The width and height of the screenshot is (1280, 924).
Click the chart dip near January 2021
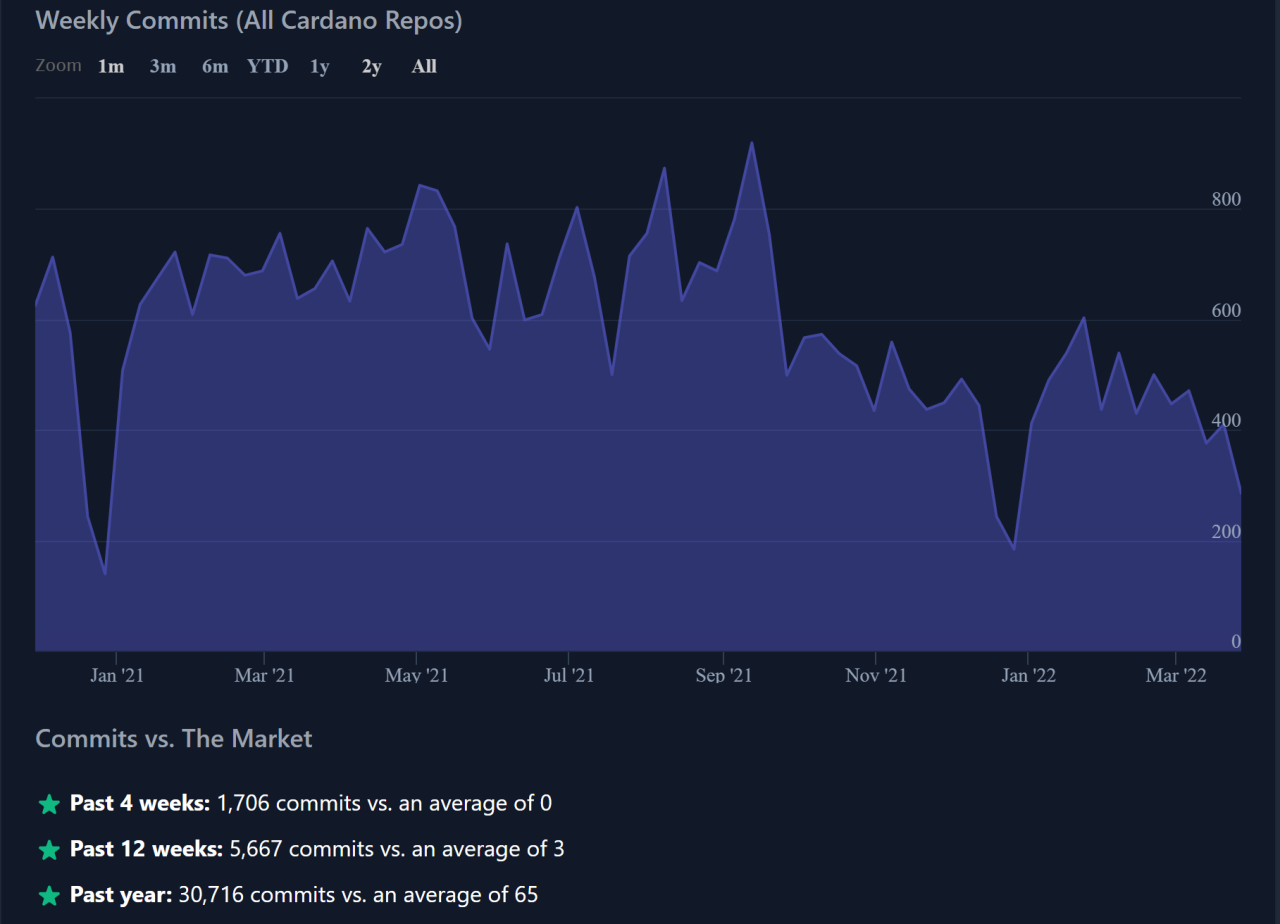pyautogui.click(x=105, y=572)
